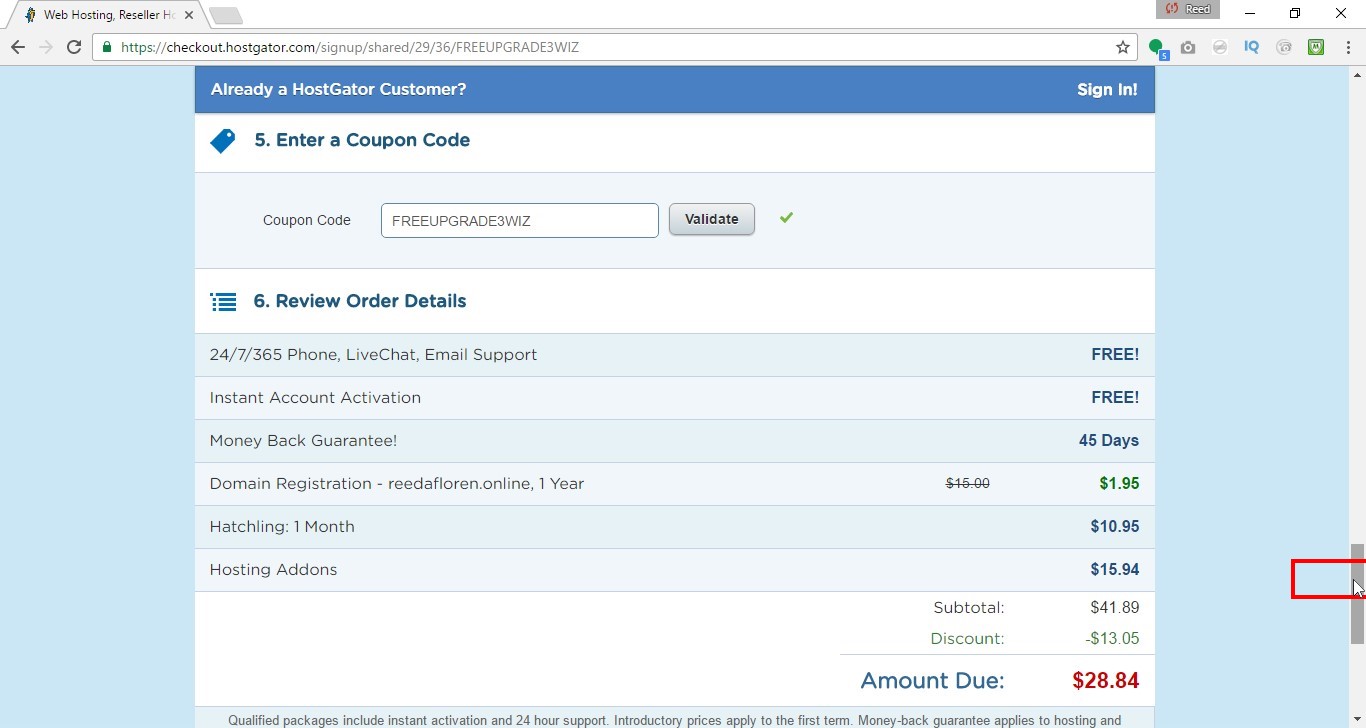
Task: Focus the Coupon Code input field
Action: [519, 221]
